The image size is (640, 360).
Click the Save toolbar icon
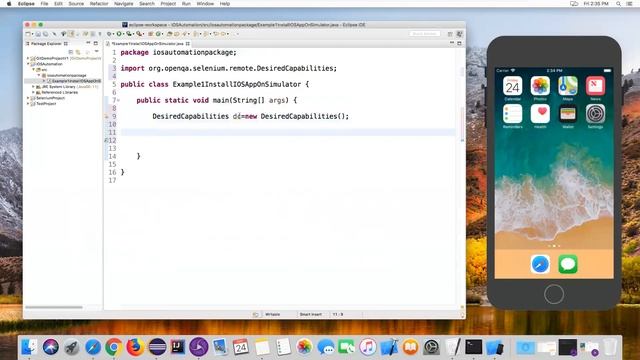click(x=38, y=34)
